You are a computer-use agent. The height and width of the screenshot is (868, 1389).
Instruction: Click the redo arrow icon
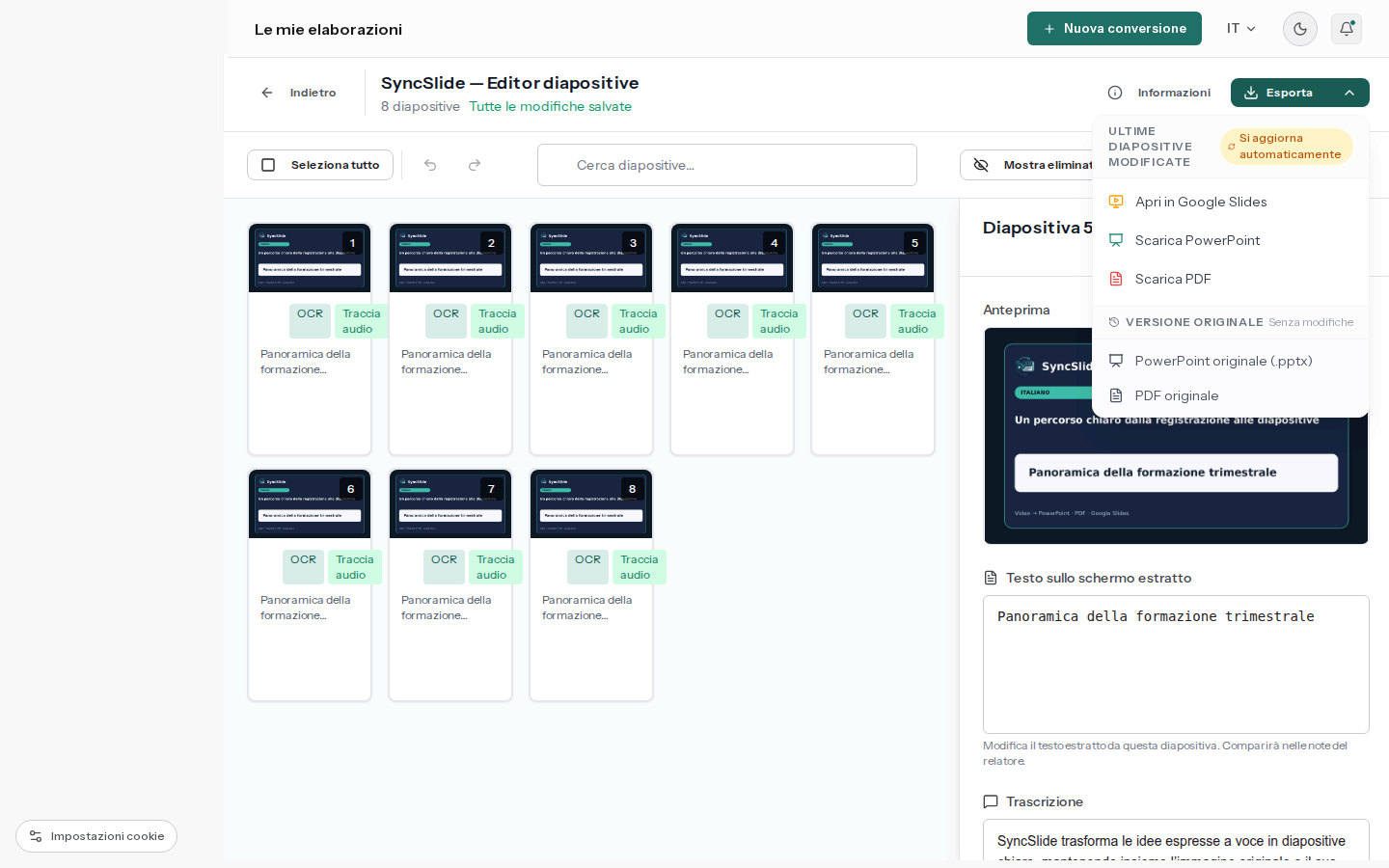click(475, 165)
